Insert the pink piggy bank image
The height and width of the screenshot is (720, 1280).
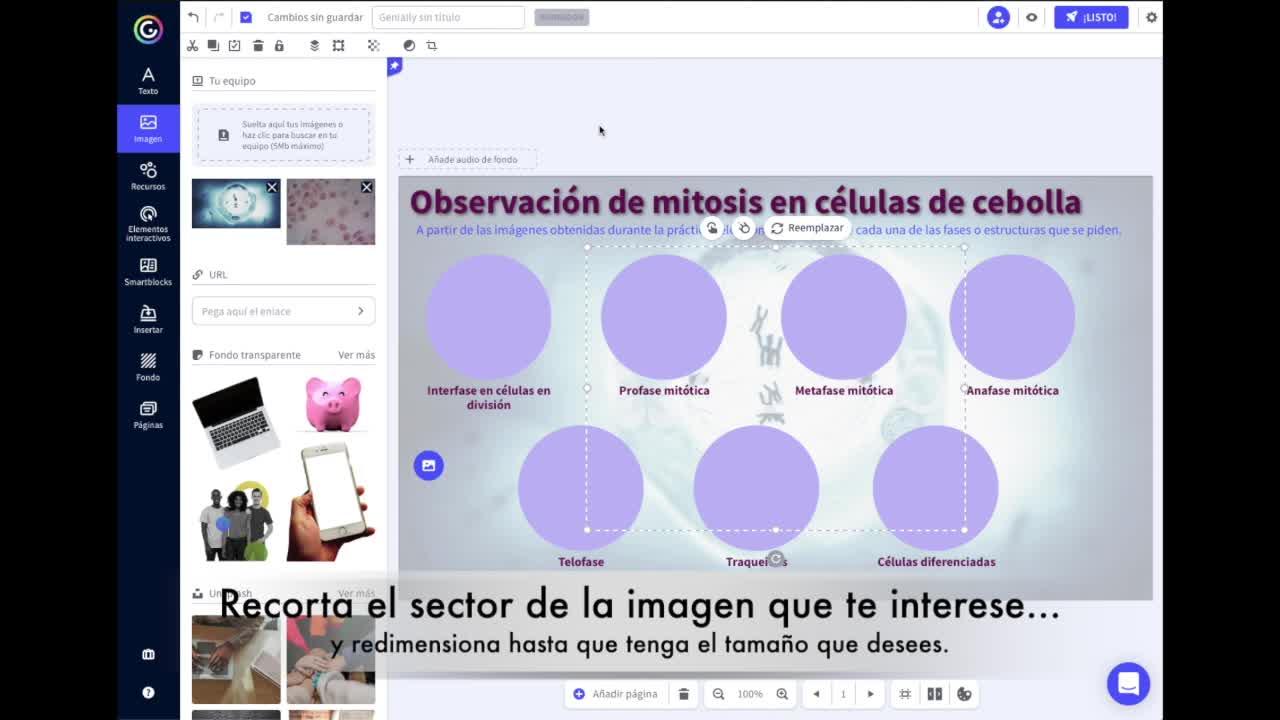pos(332,403)
